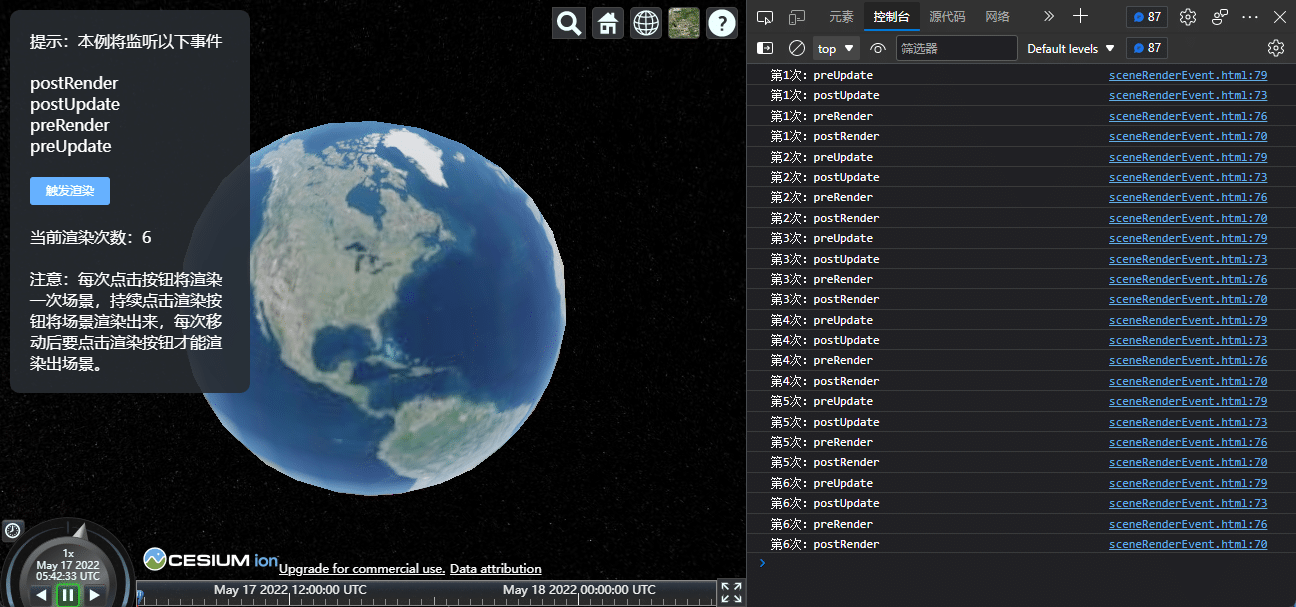Open the Cesium geocoder search icon
1296x607 pixels.
tap(569, 23)
